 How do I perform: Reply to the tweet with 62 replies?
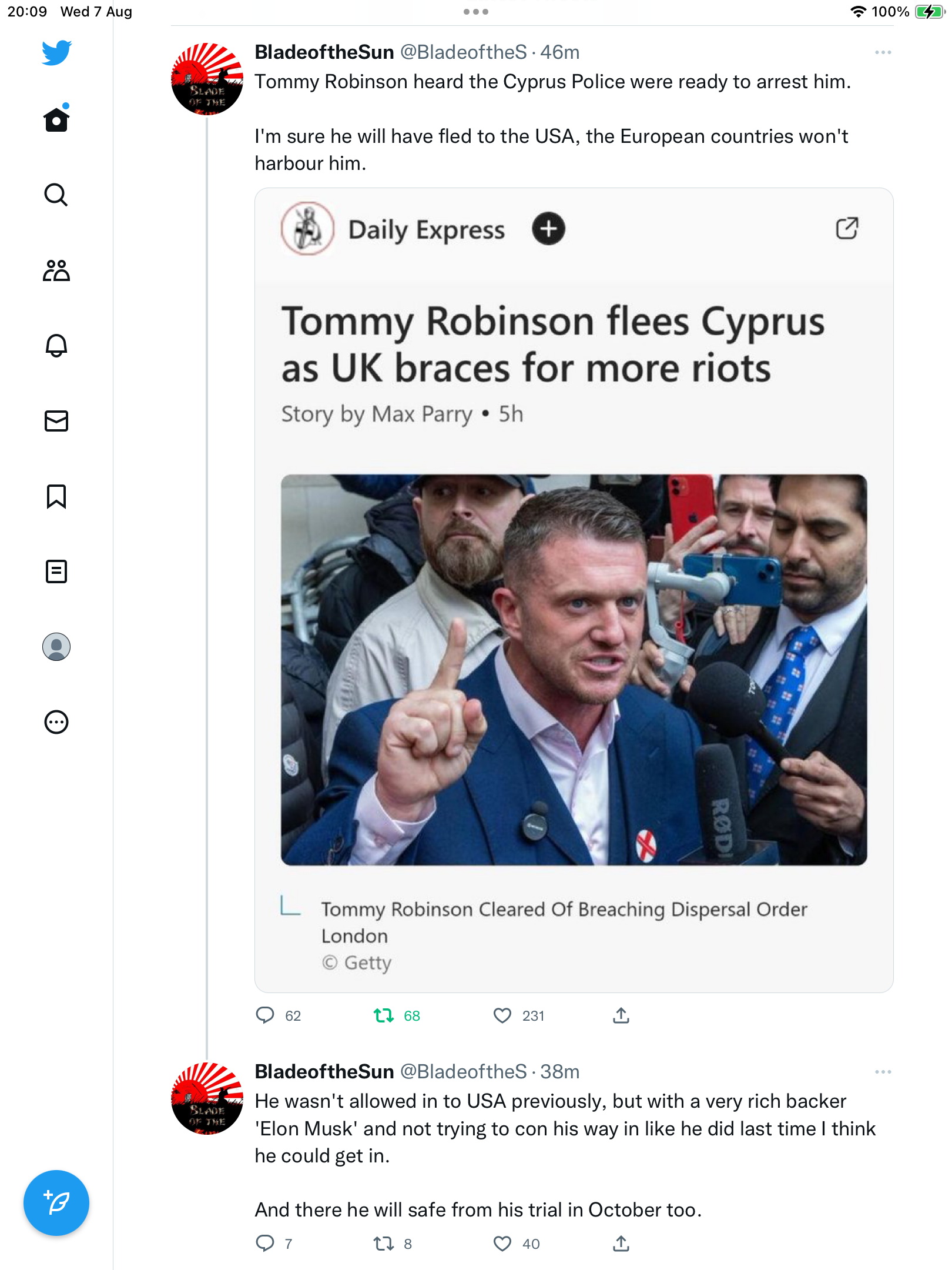click(265, 1015)
